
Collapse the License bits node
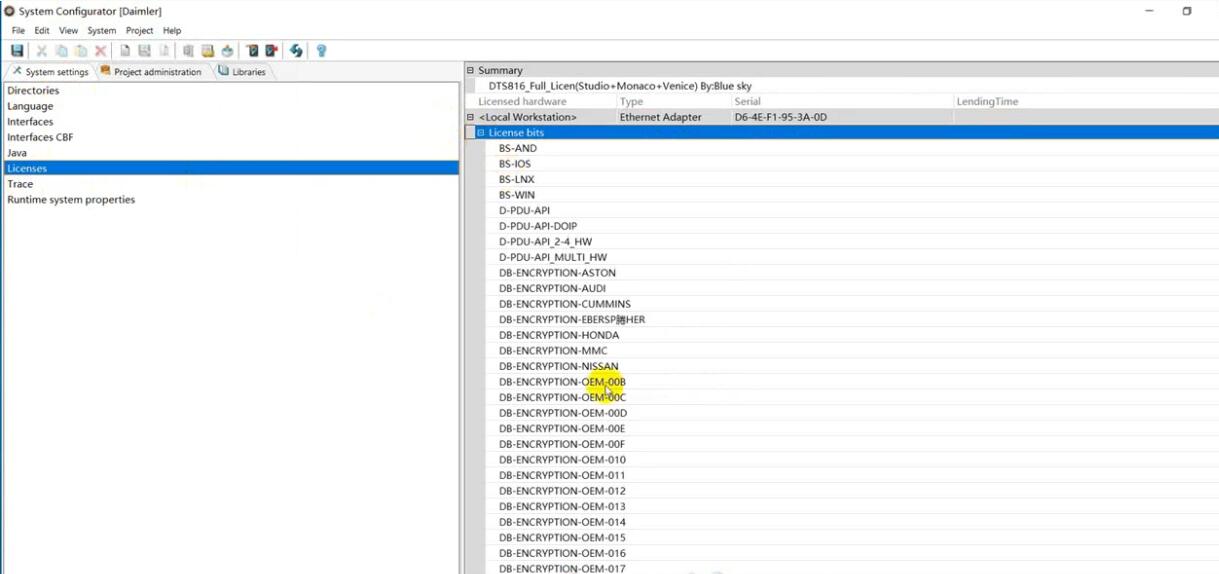[x=481, y=132]
